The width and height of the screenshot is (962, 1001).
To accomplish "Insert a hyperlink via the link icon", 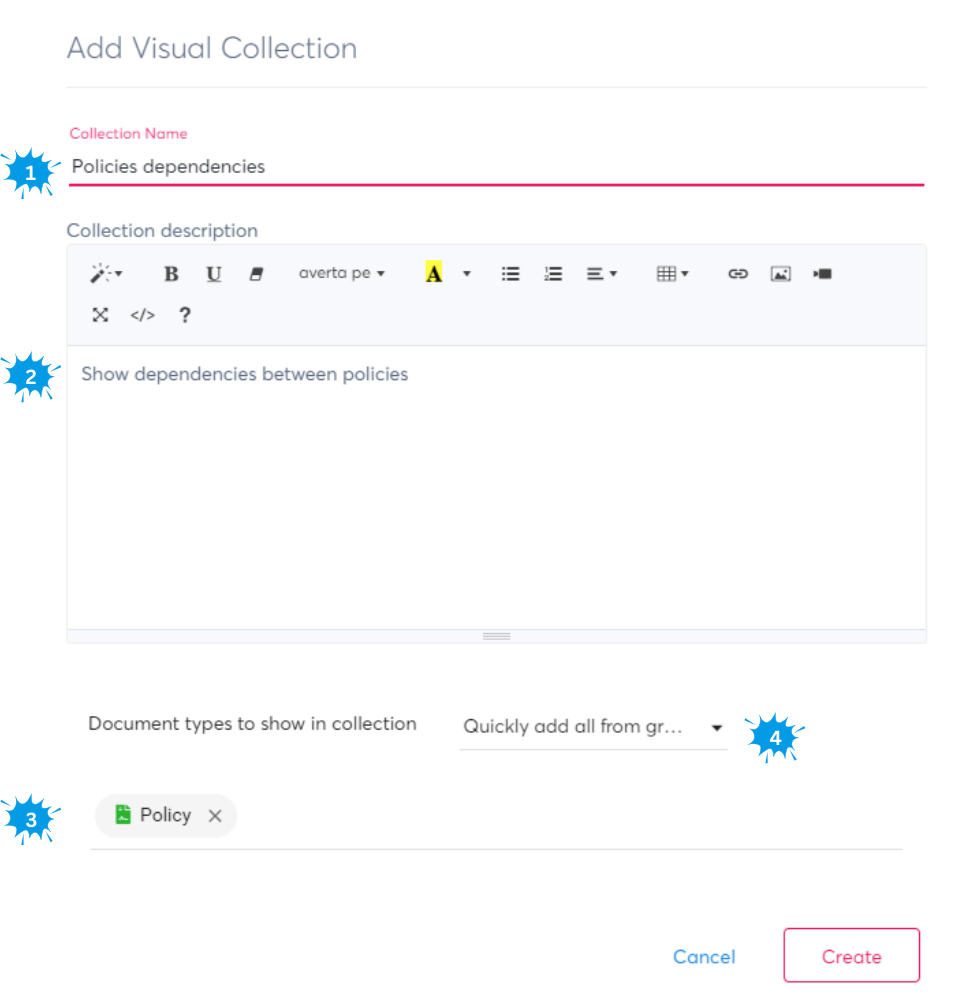I will point(738,274).
